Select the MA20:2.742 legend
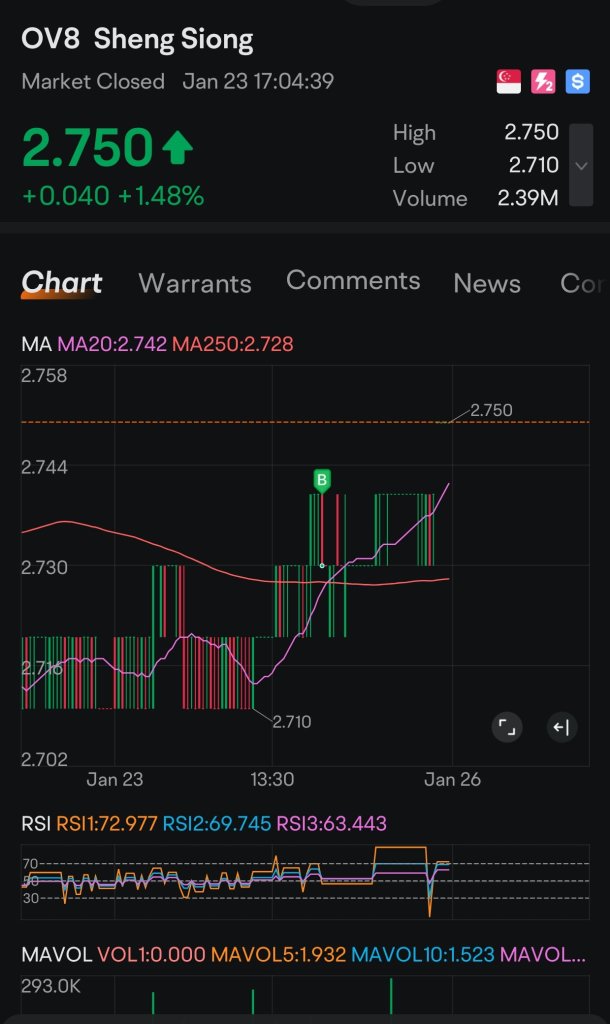Screen dimensions: 610x1024 (x=112, y=344)
